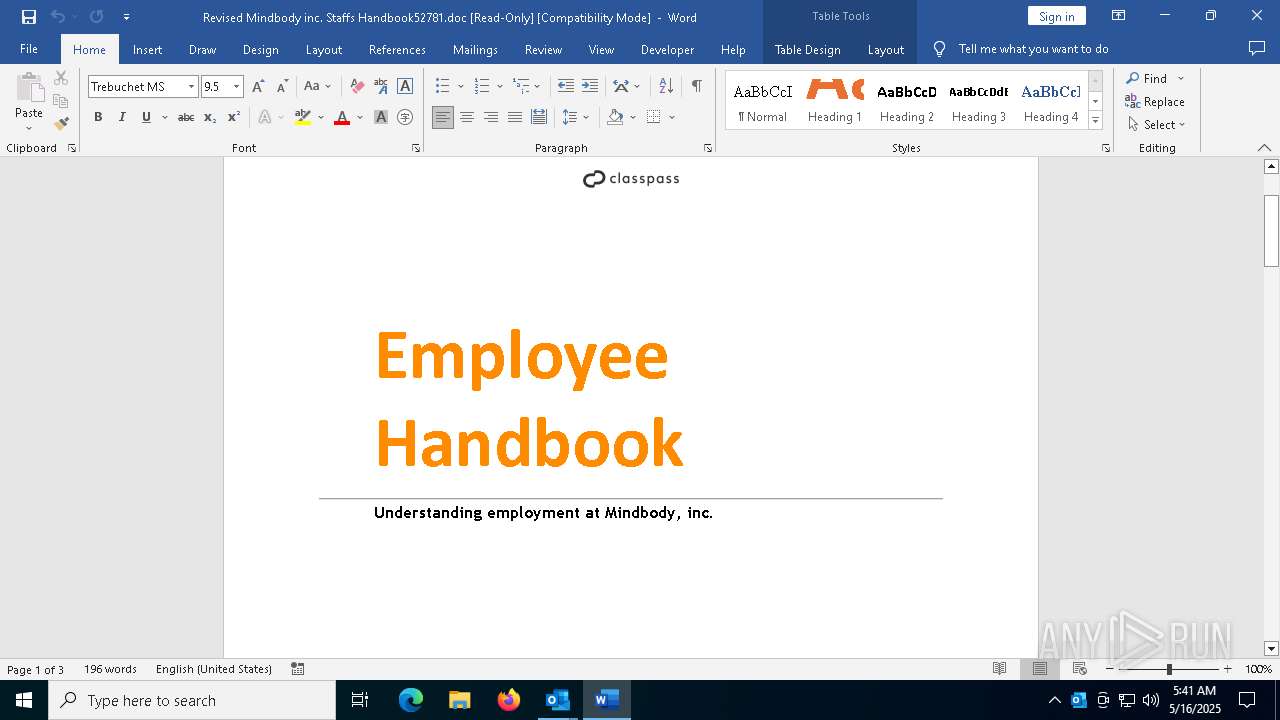The image size is (1280, 720).
Task: Open Ribbon Display Options
Action: [1119, 16]
